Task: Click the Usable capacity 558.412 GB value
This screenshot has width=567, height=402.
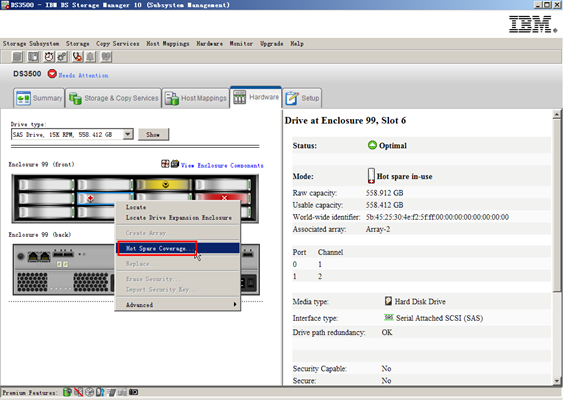Action: (384, 205)
